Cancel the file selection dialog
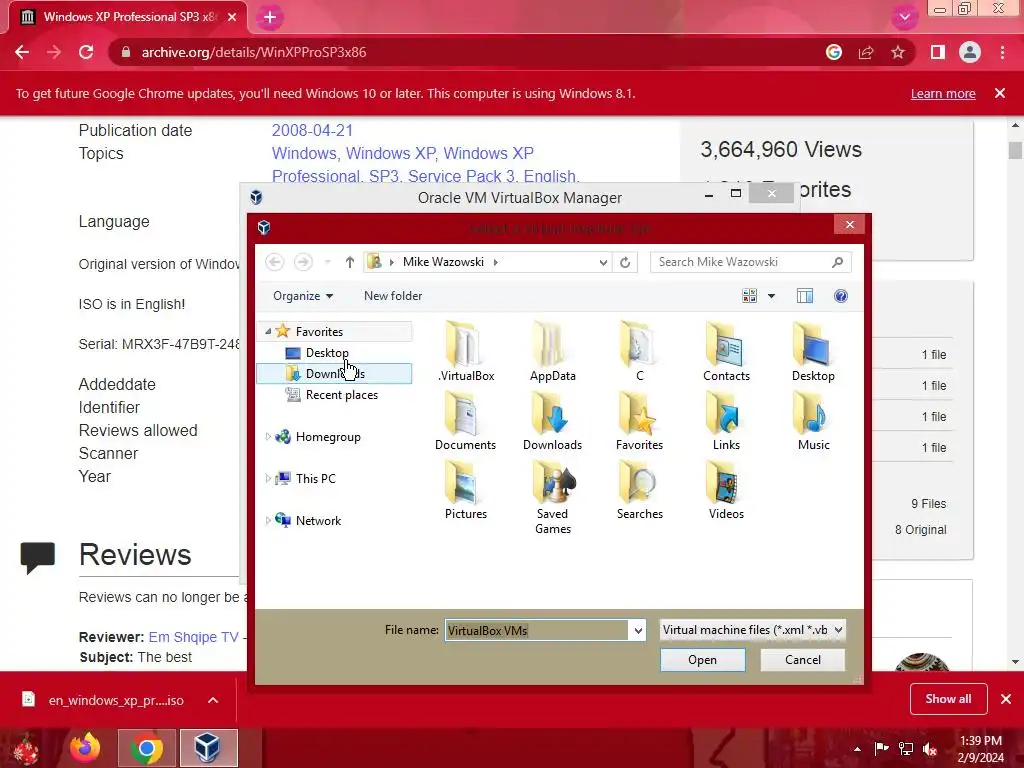This screenshot has height=768, width=1024. 803,660
